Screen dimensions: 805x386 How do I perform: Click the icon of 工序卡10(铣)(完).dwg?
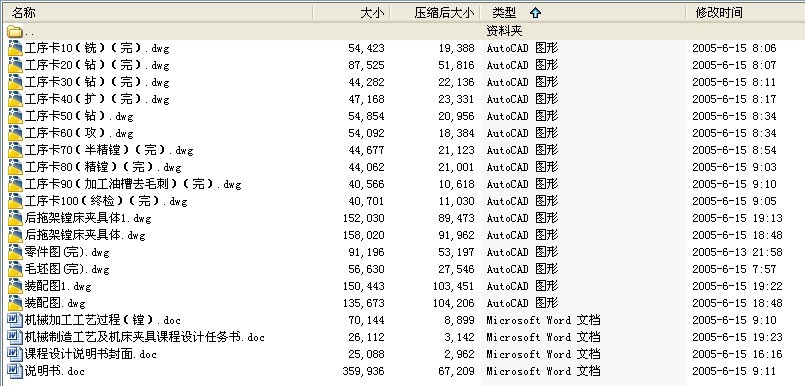15,48
